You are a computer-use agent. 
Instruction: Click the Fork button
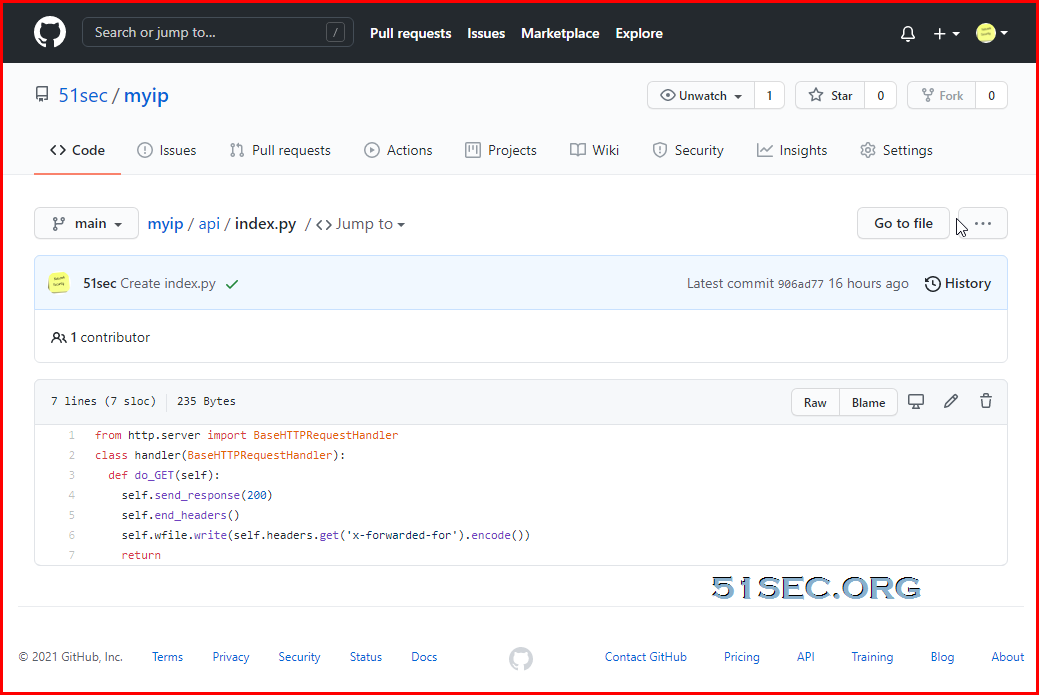pyautogui.click(x=942, y=95)
